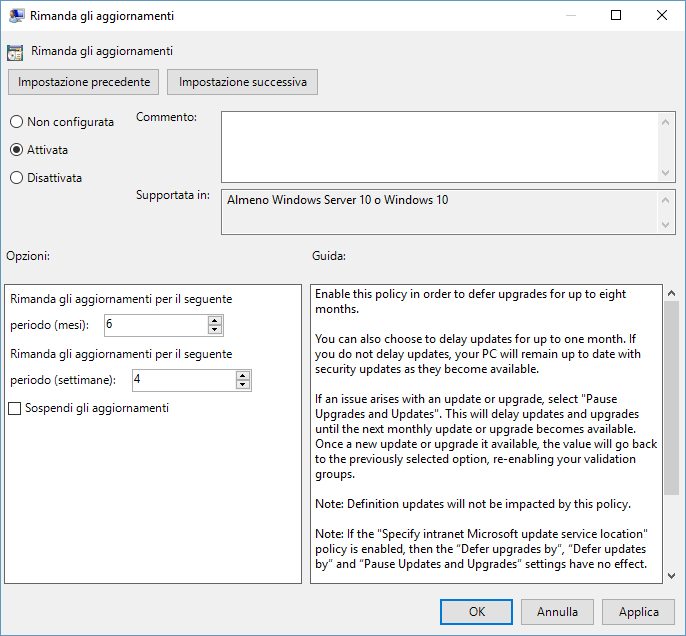The width and height of the screenshot is (686, 636).
Task: Increase the months (mesi) value with the up arrow
Action: [215, 321]
